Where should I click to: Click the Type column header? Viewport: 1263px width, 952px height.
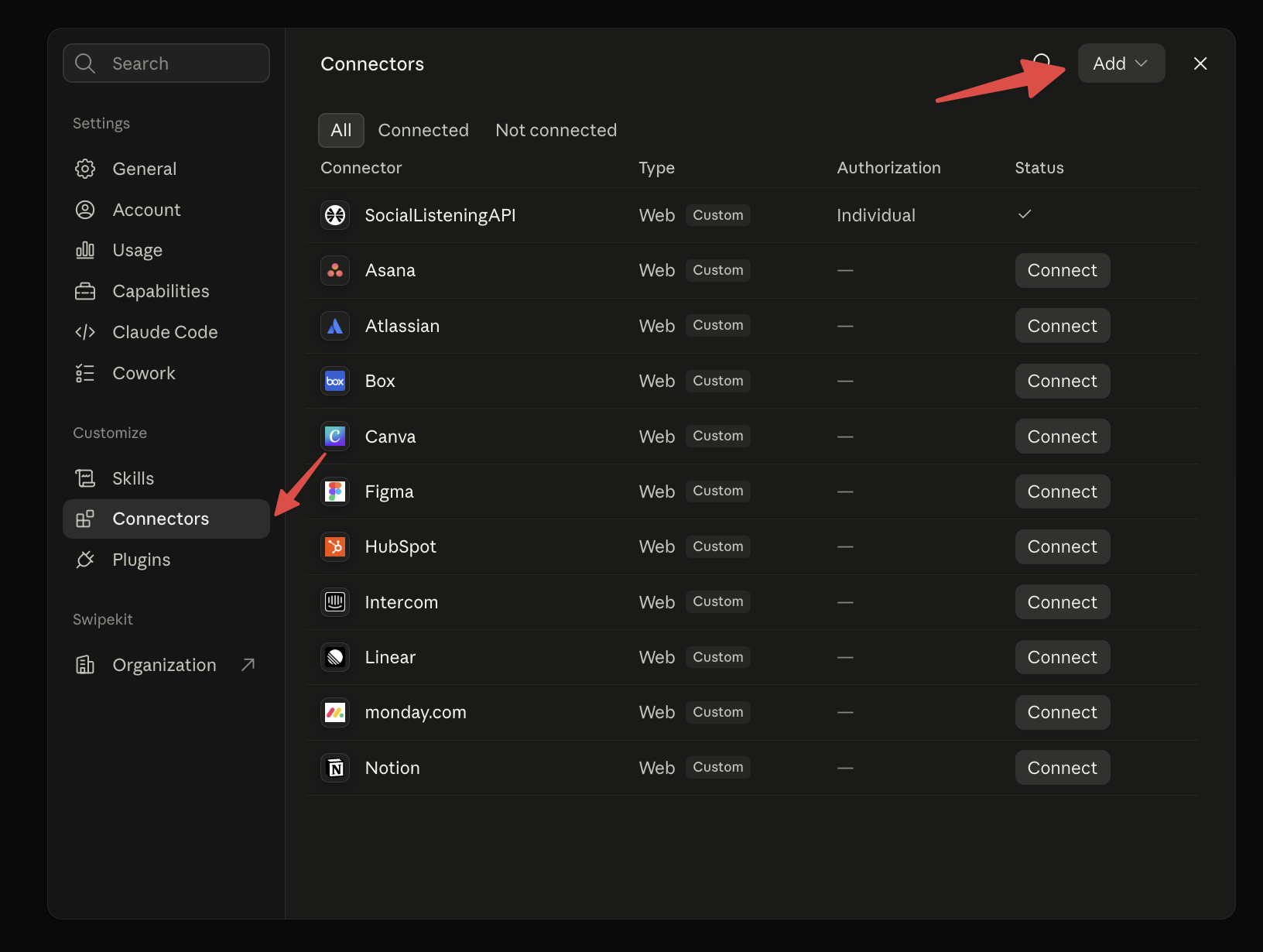click(657, 168)
